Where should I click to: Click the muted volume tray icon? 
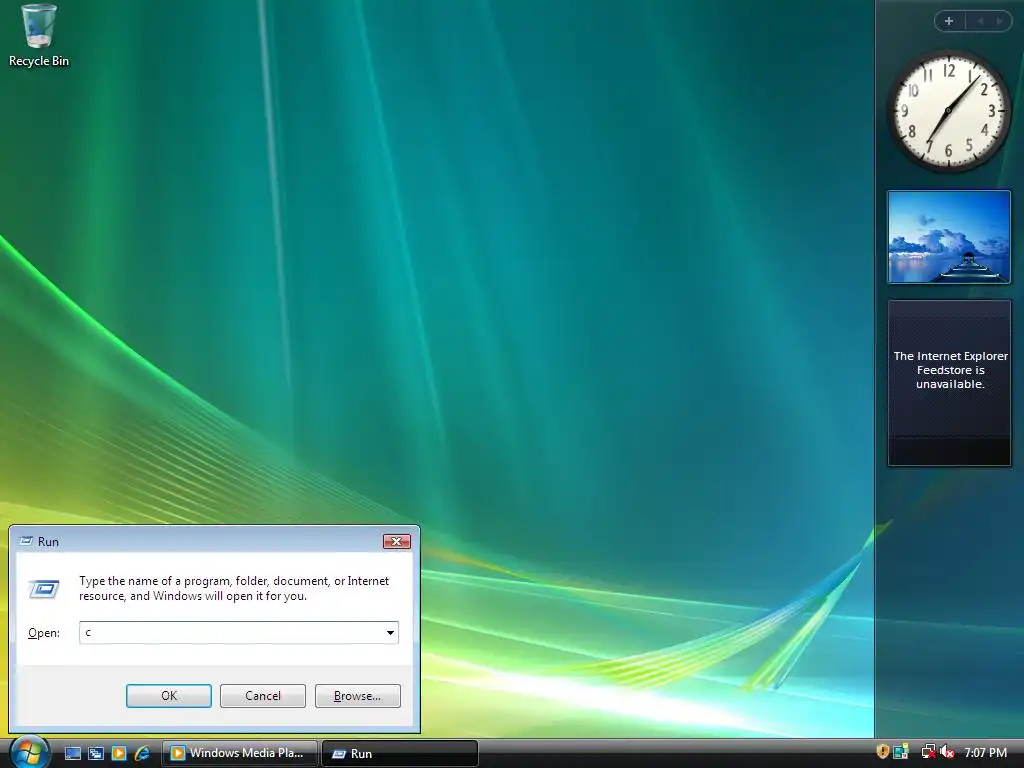tap(947, 752)
